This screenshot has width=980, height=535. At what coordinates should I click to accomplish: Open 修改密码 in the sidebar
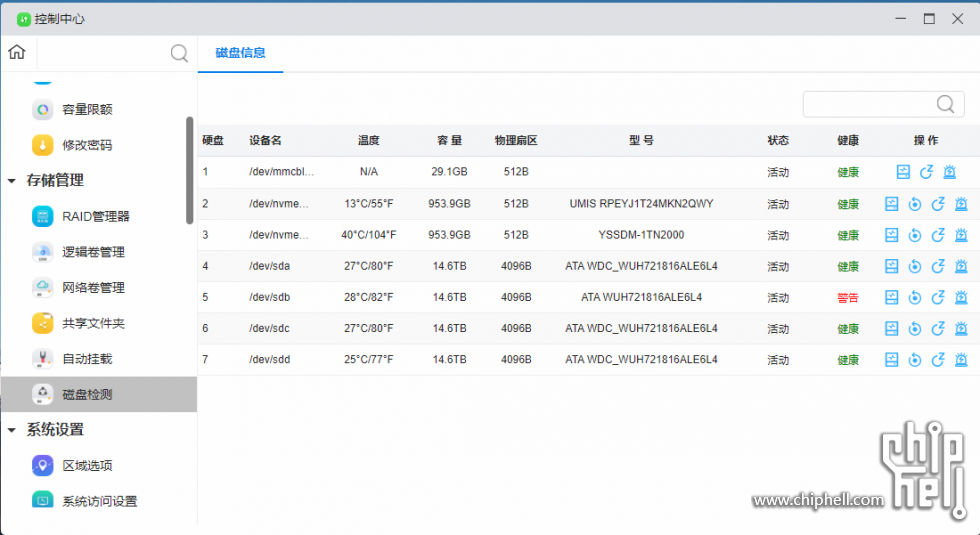click(87, 145)
